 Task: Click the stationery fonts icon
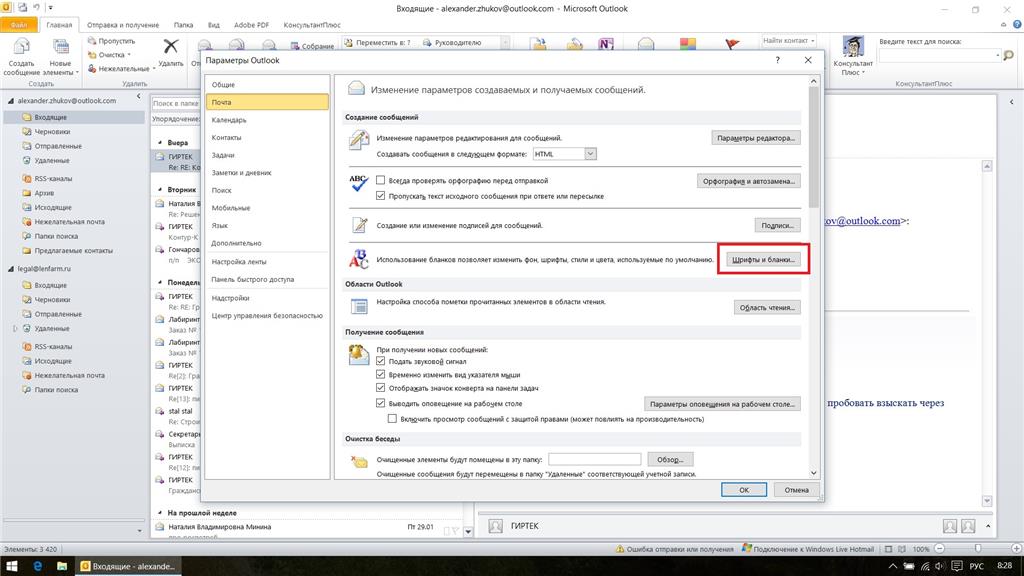[x=359, y=259]
